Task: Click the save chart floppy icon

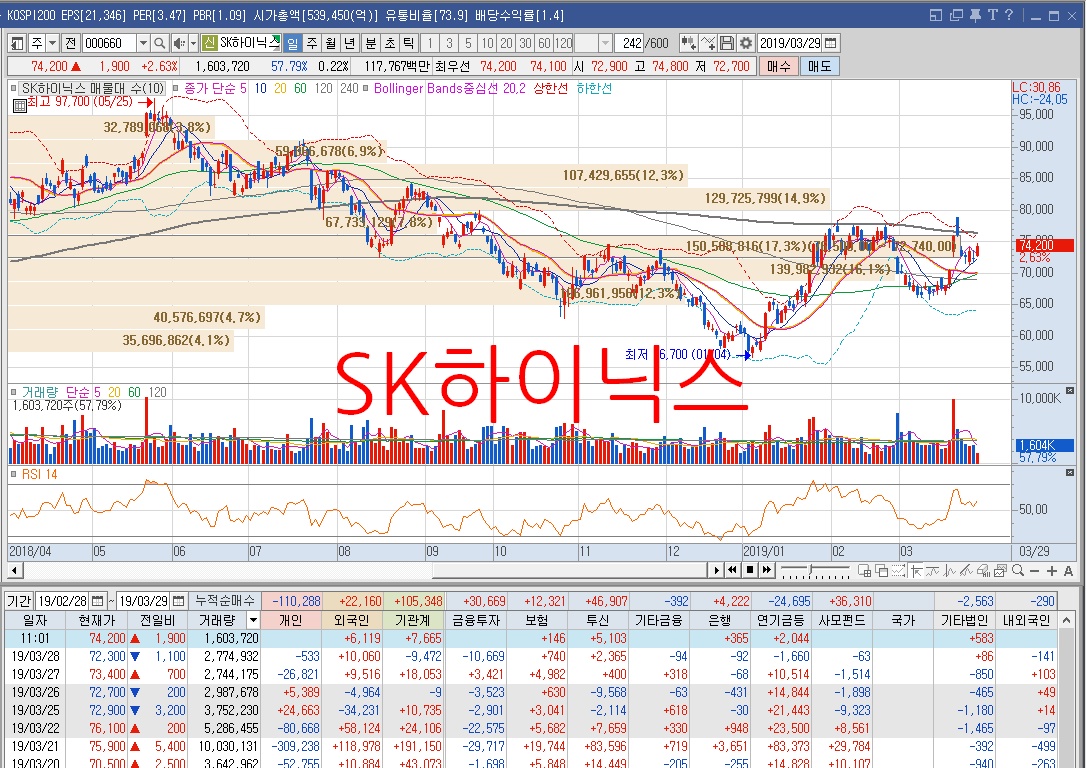Action: (x=727, y=43)
